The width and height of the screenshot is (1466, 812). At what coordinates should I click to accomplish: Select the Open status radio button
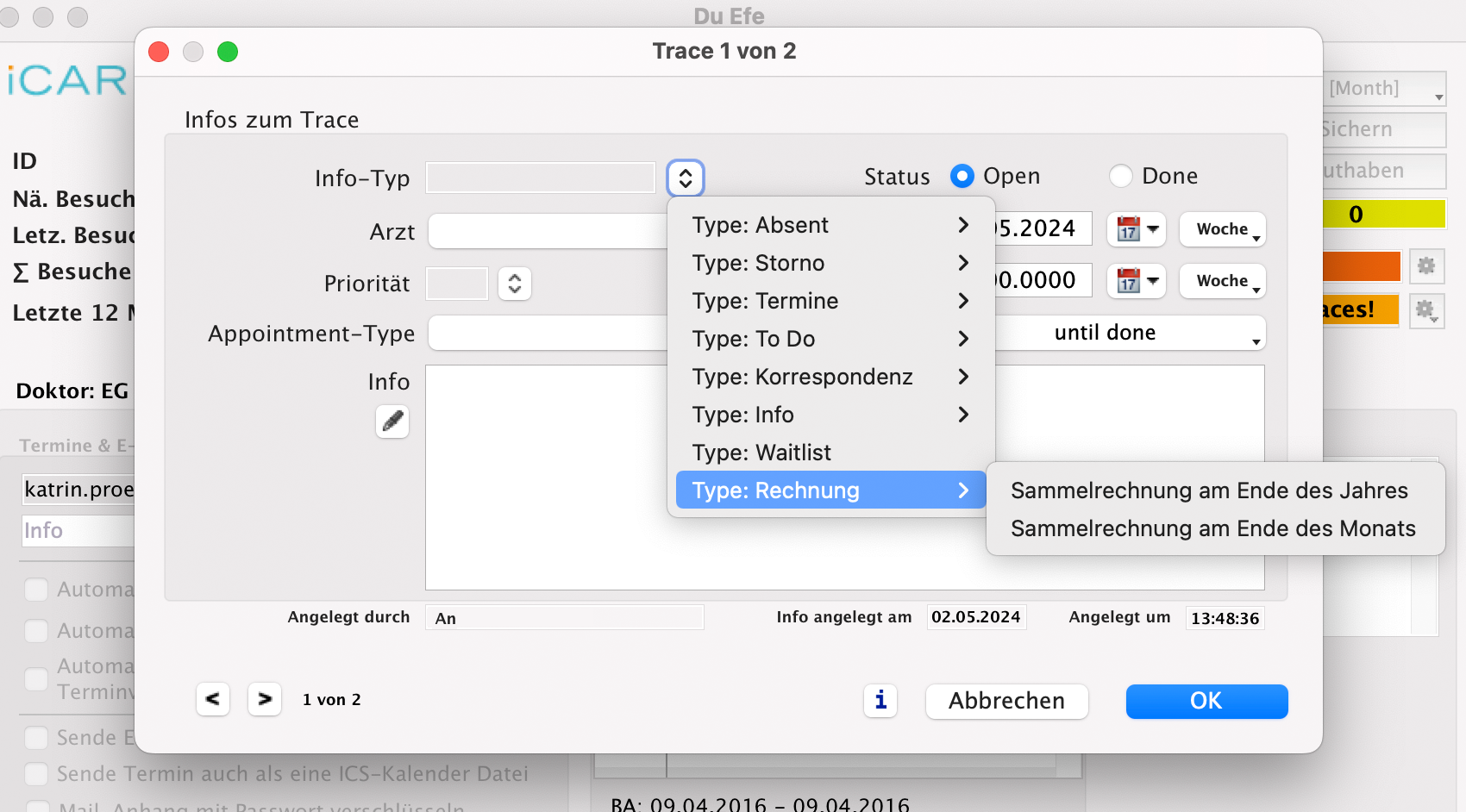[x=962, y=176]
